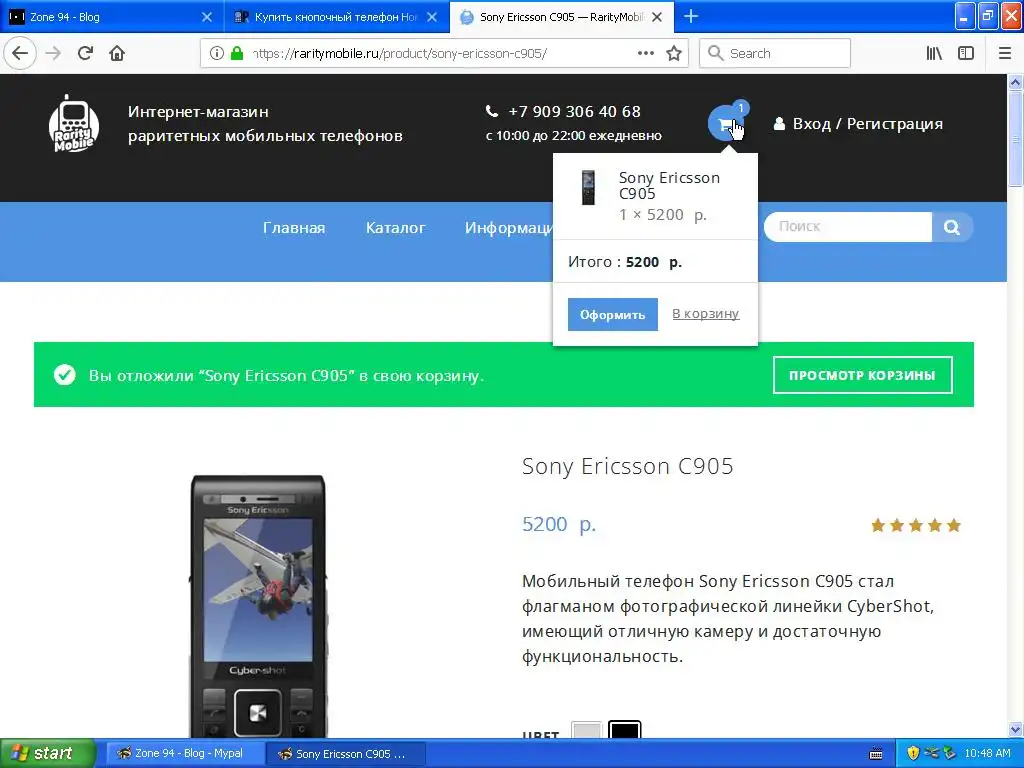Go to the browser home page

coord(117,53)
